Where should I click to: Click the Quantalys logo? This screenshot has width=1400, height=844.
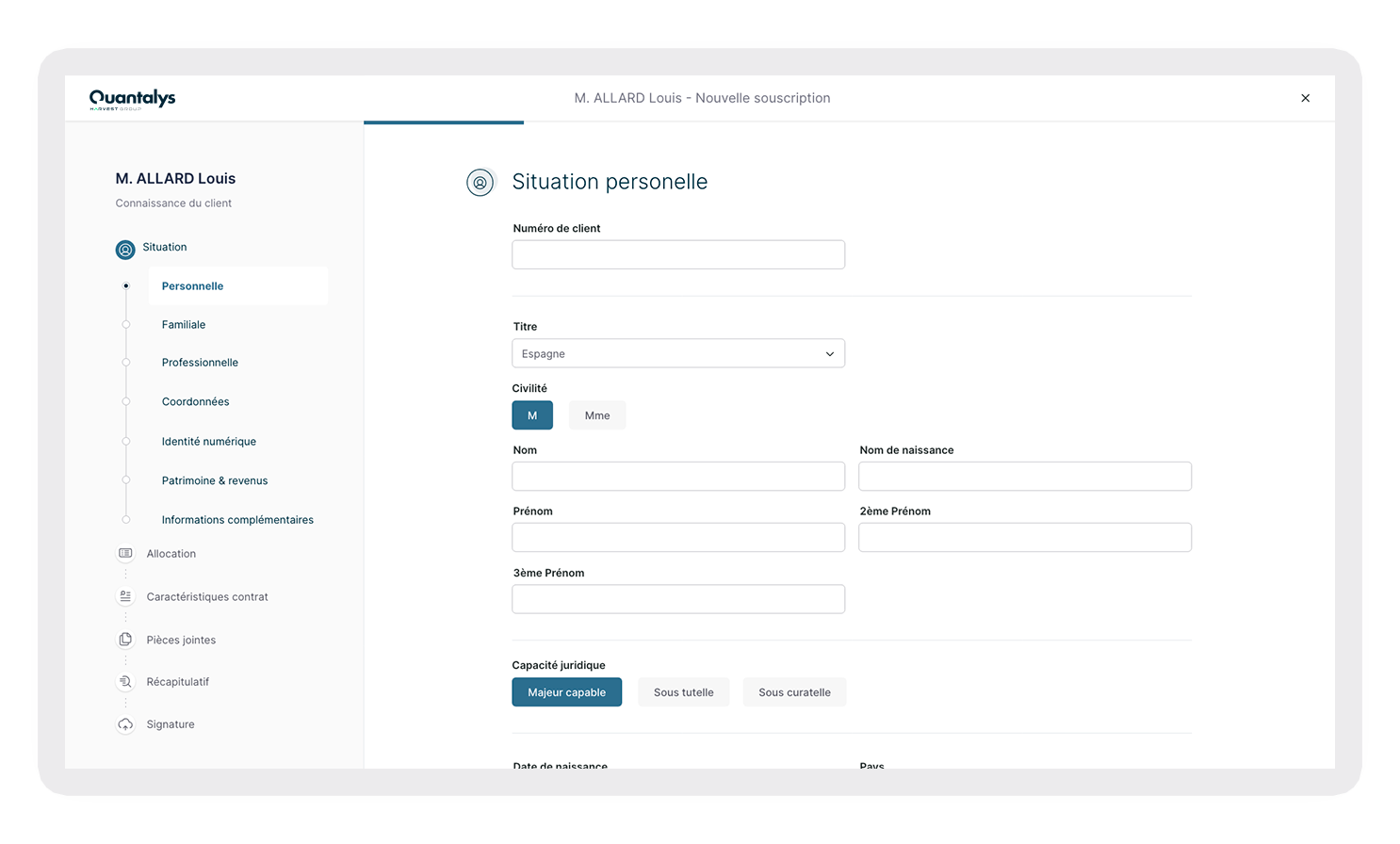pos(132,99)
